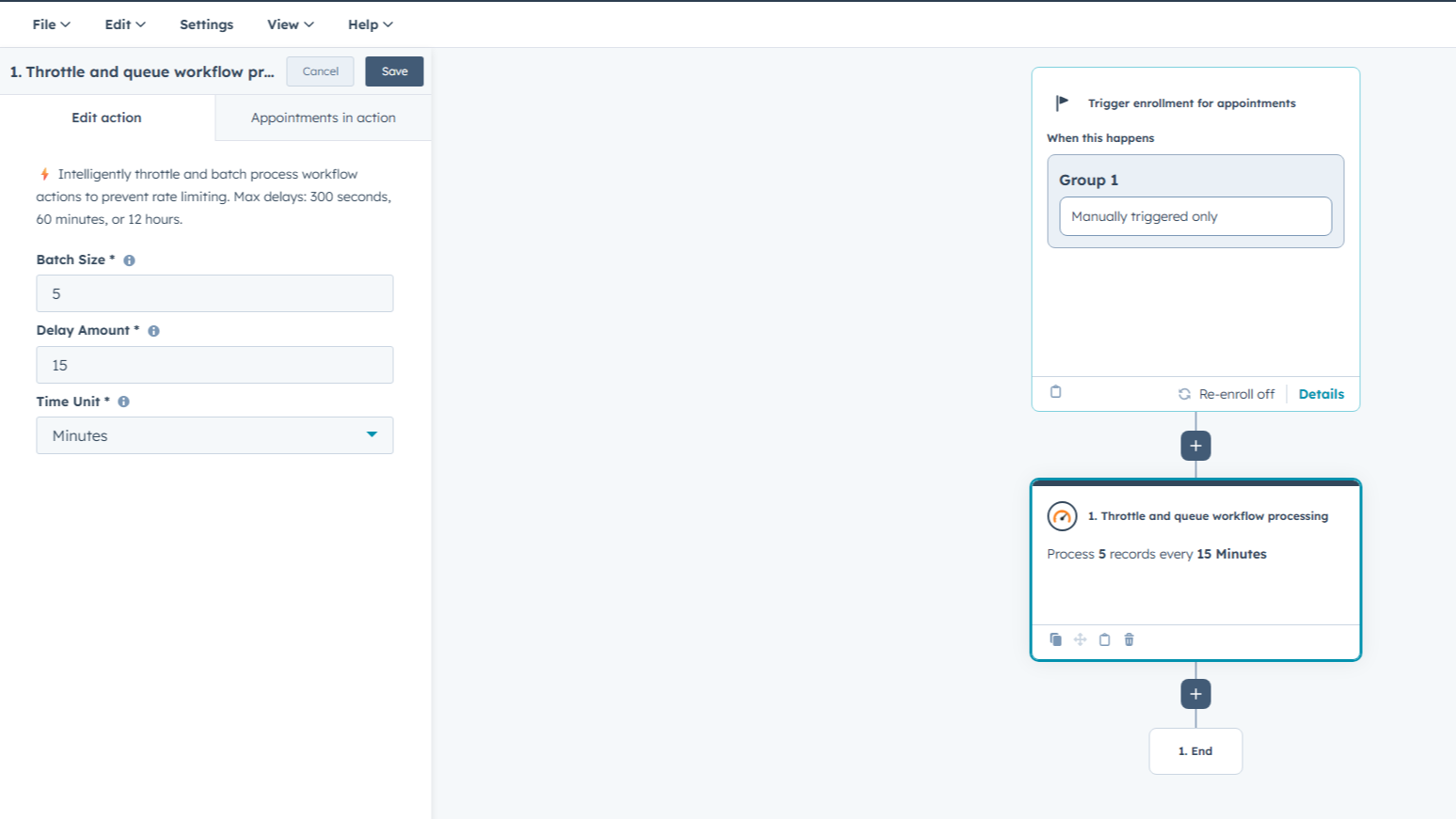Screen dimensions: 1456x819
Task: Open the File menu
Action: click(x=51, y=24)
